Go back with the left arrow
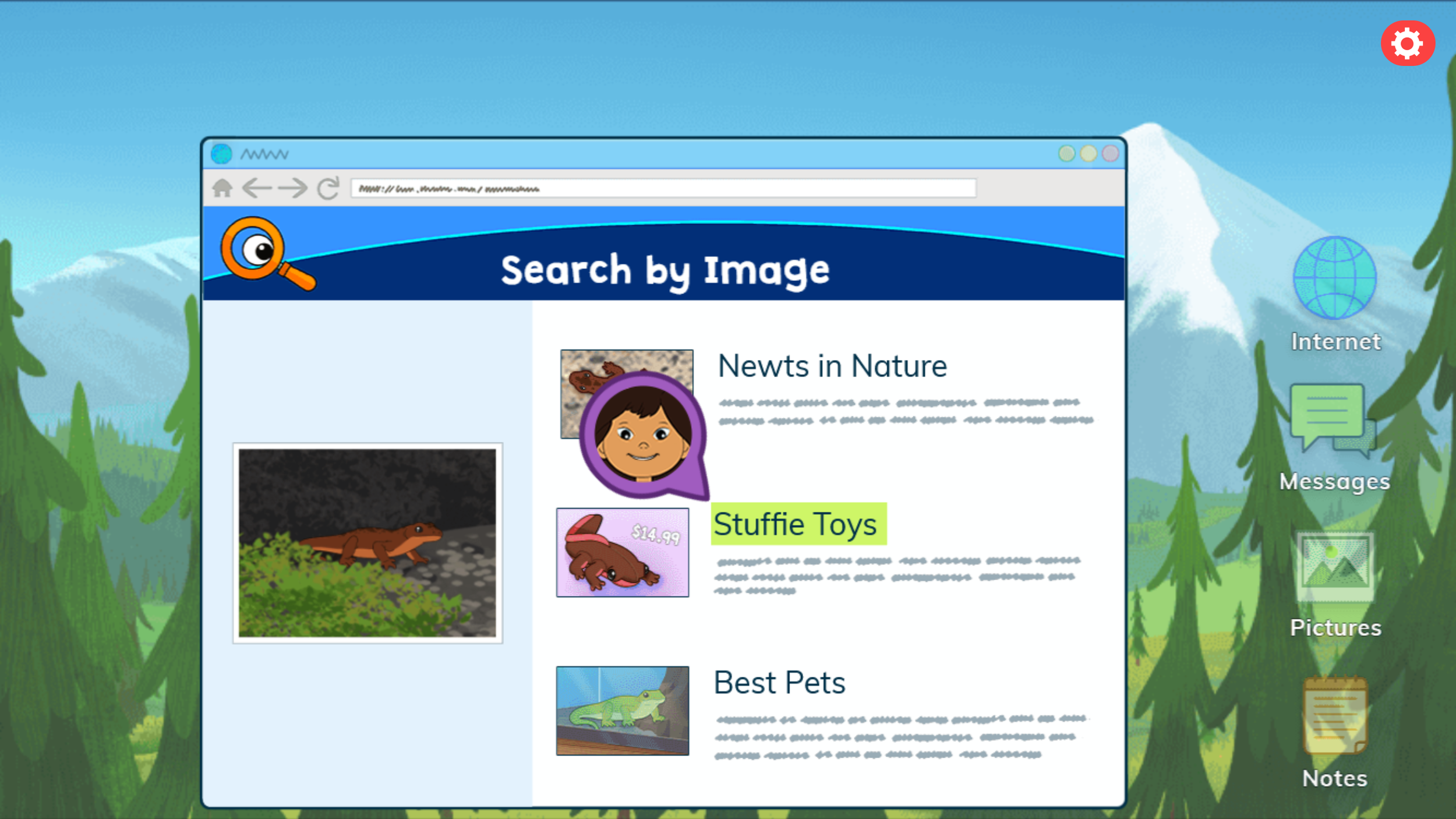The width and height of the screenshot is (1456, 819). click(x=257, y=188)
